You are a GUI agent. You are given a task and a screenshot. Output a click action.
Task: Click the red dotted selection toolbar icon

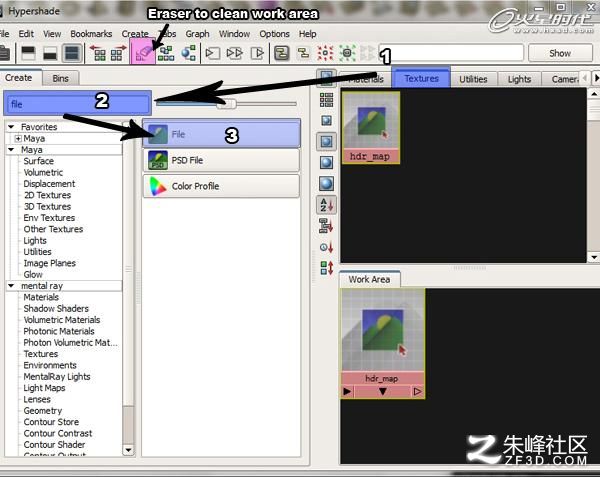click(x=325, y=53)
